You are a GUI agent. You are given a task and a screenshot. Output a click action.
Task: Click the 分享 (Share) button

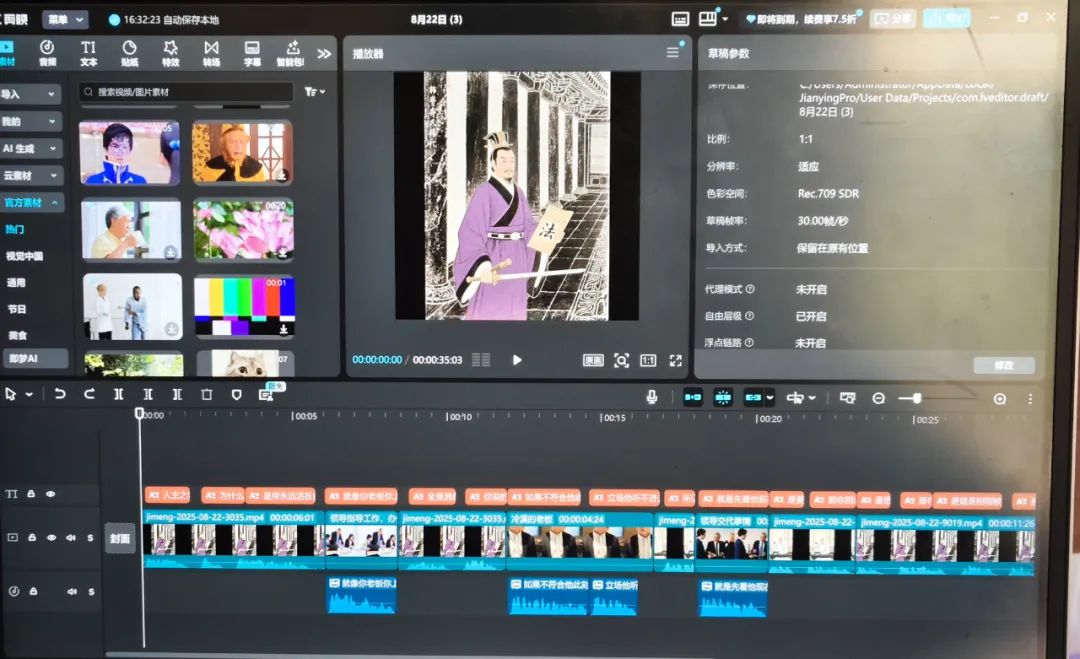(893, 19)
